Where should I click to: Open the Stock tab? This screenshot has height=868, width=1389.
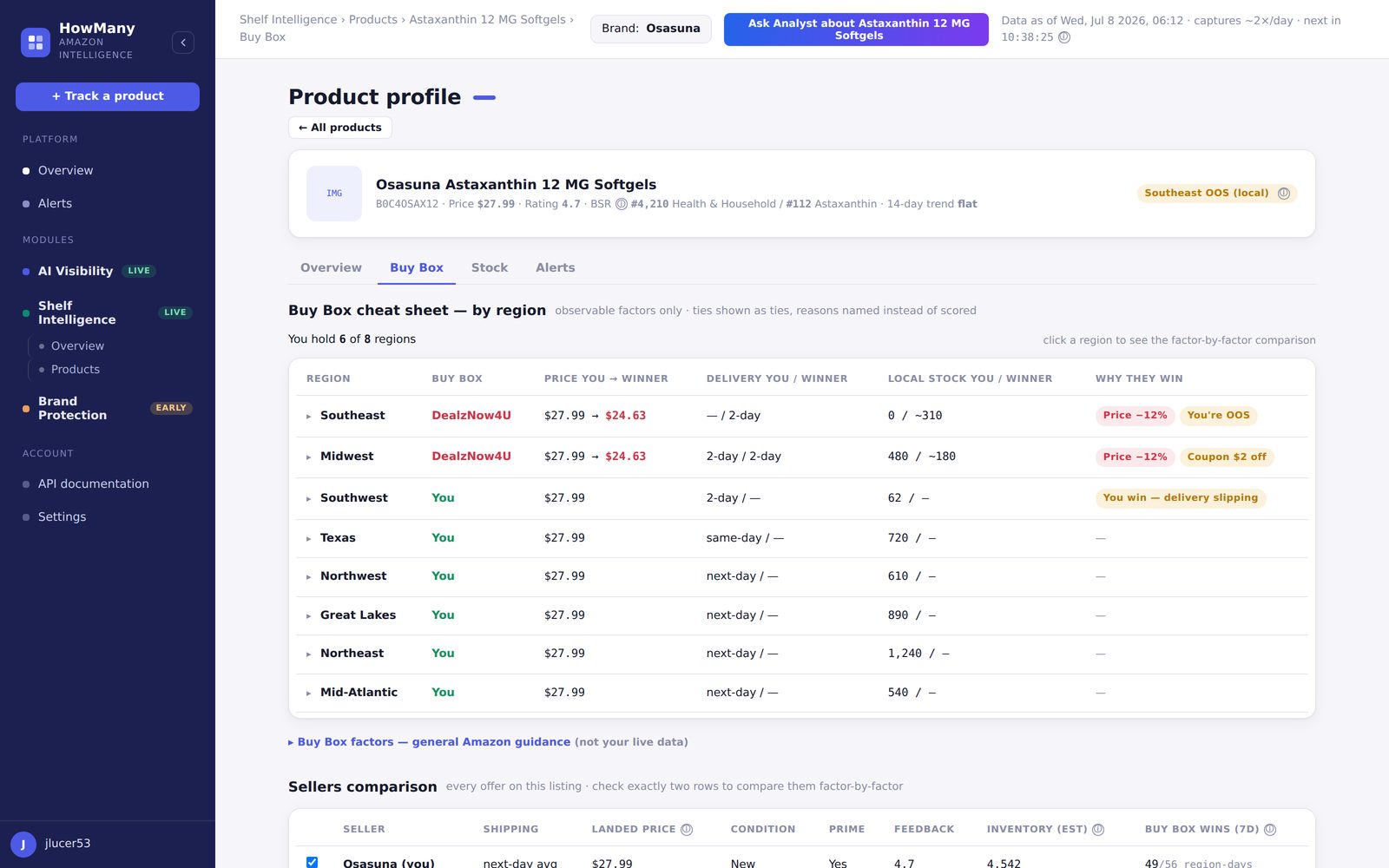(x=490, y=267)
